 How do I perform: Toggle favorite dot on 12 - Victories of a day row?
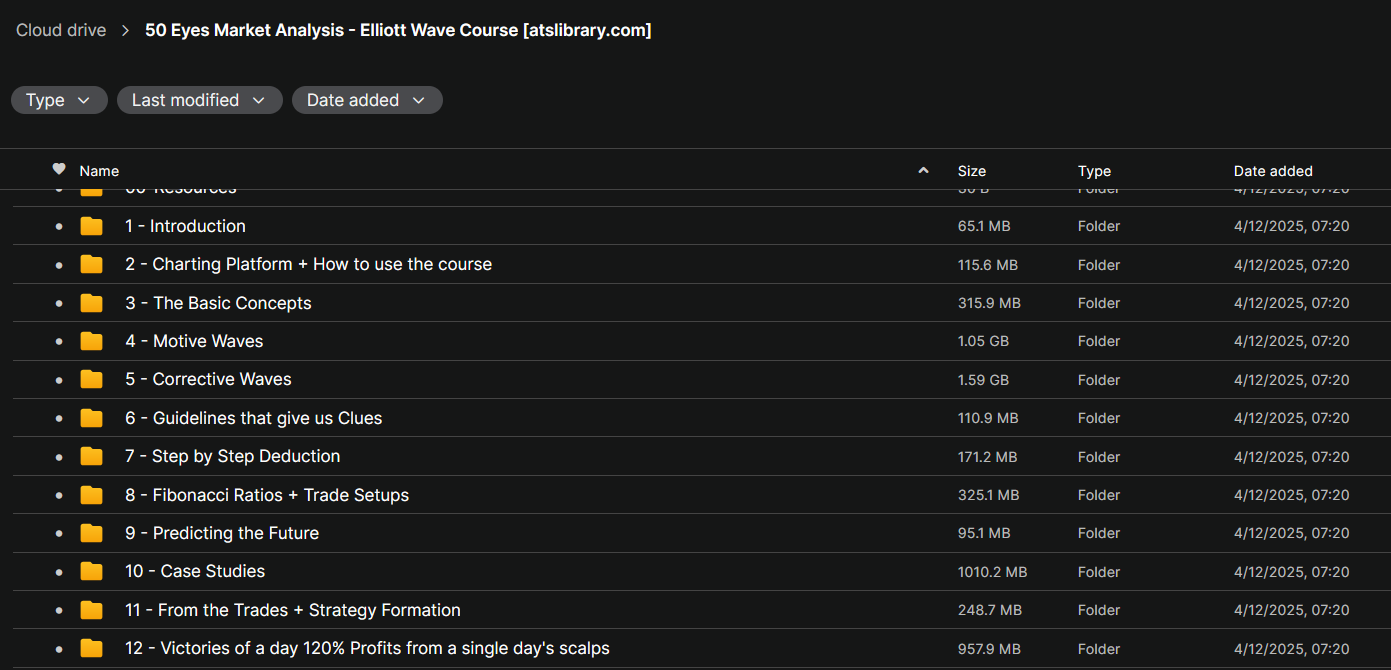(x=59, y=648)
